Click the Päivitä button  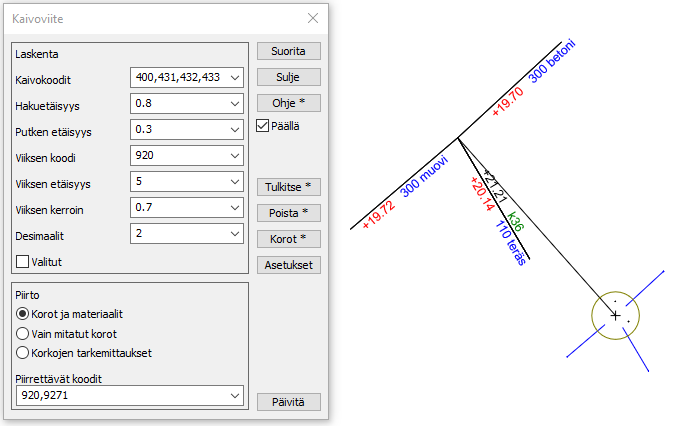289,402
